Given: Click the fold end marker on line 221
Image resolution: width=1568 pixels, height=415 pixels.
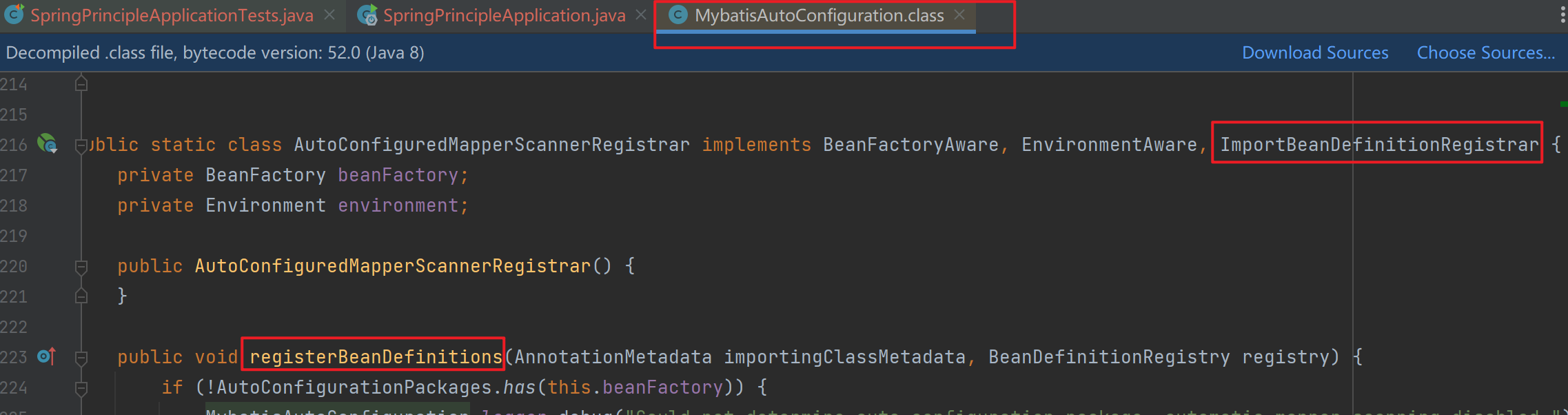Looking at the screenshot, I should pyautogui.click(x=81, y=296).
